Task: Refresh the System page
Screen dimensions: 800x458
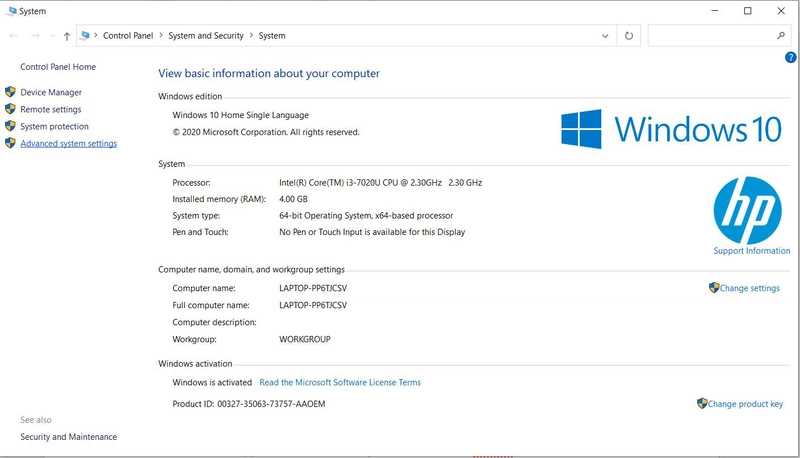Action: click(629, 36)
